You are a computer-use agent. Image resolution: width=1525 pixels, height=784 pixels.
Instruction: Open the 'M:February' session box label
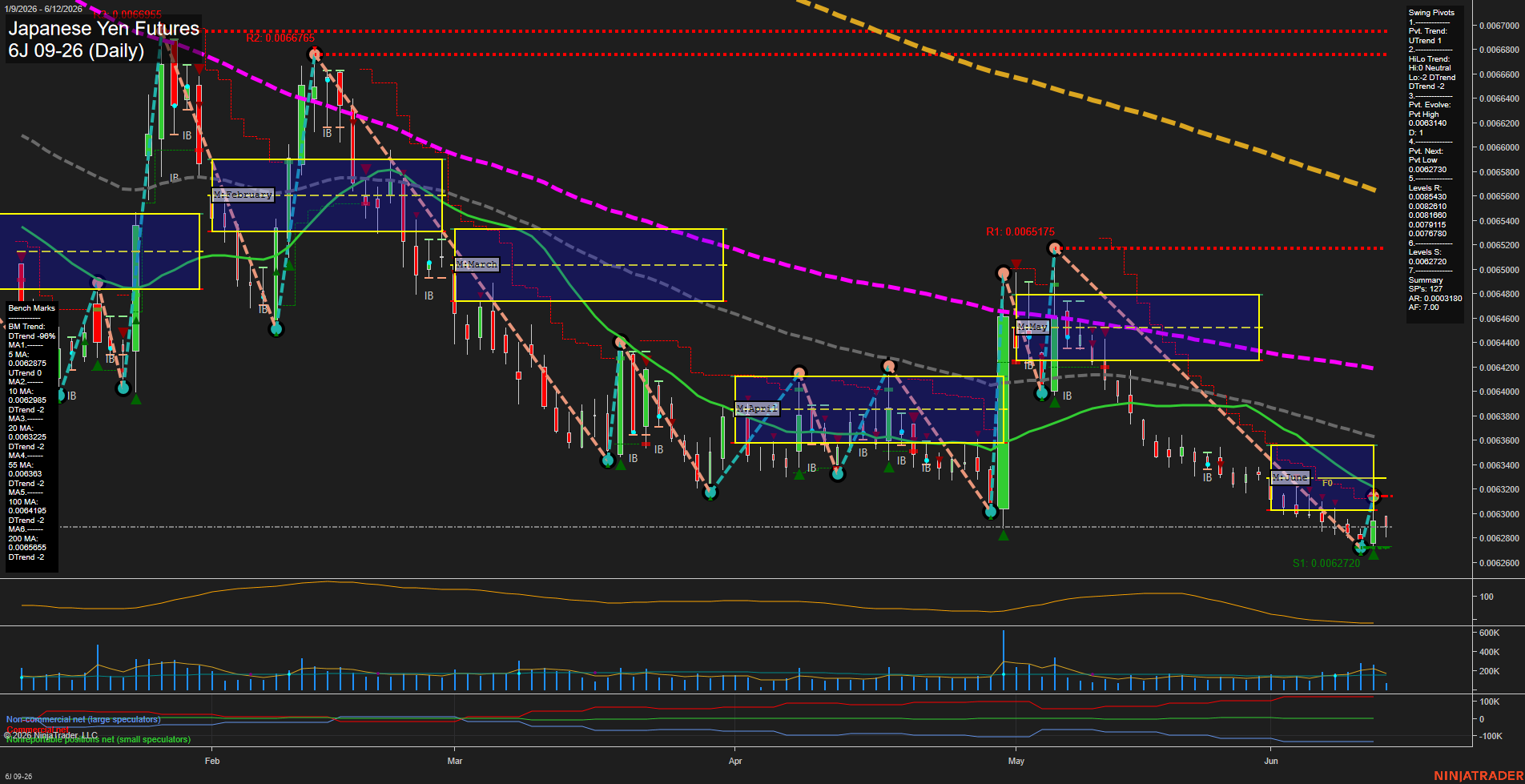pyautogui.click(x=243, y=195)
